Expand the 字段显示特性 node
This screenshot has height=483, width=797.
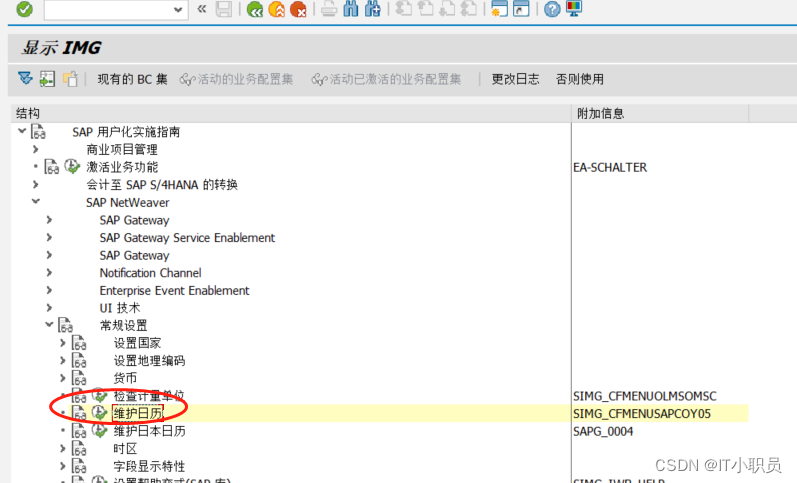(63, 466)
